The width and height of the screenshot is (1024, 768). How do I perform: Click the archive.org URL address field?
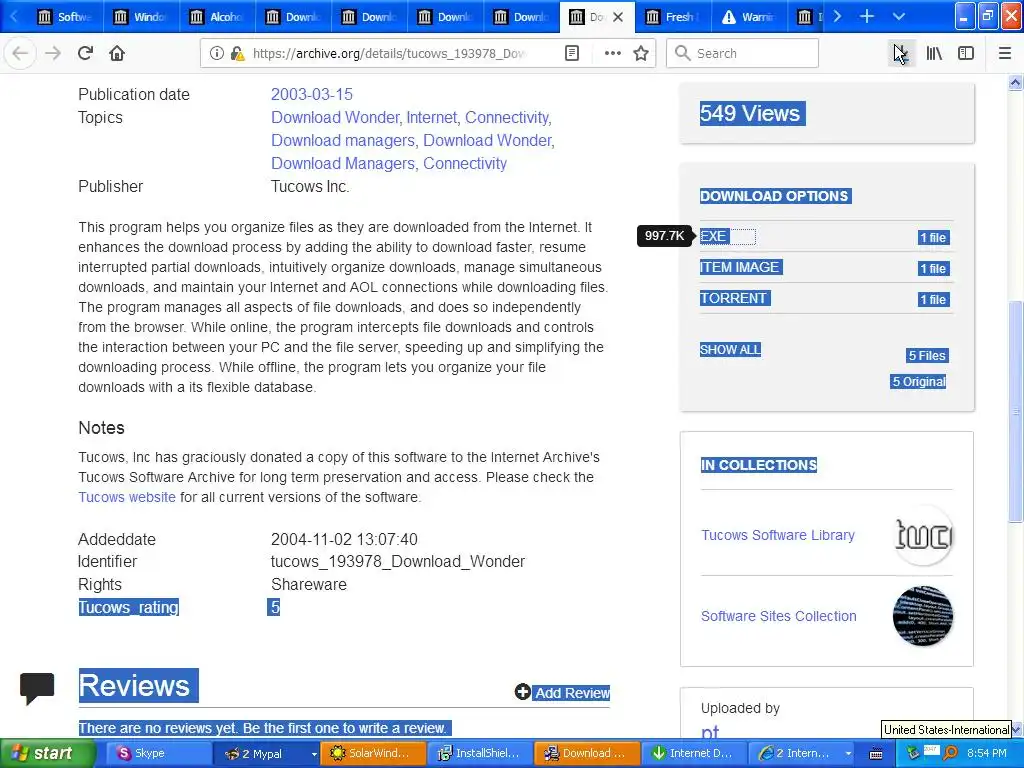tap(389, 53)
